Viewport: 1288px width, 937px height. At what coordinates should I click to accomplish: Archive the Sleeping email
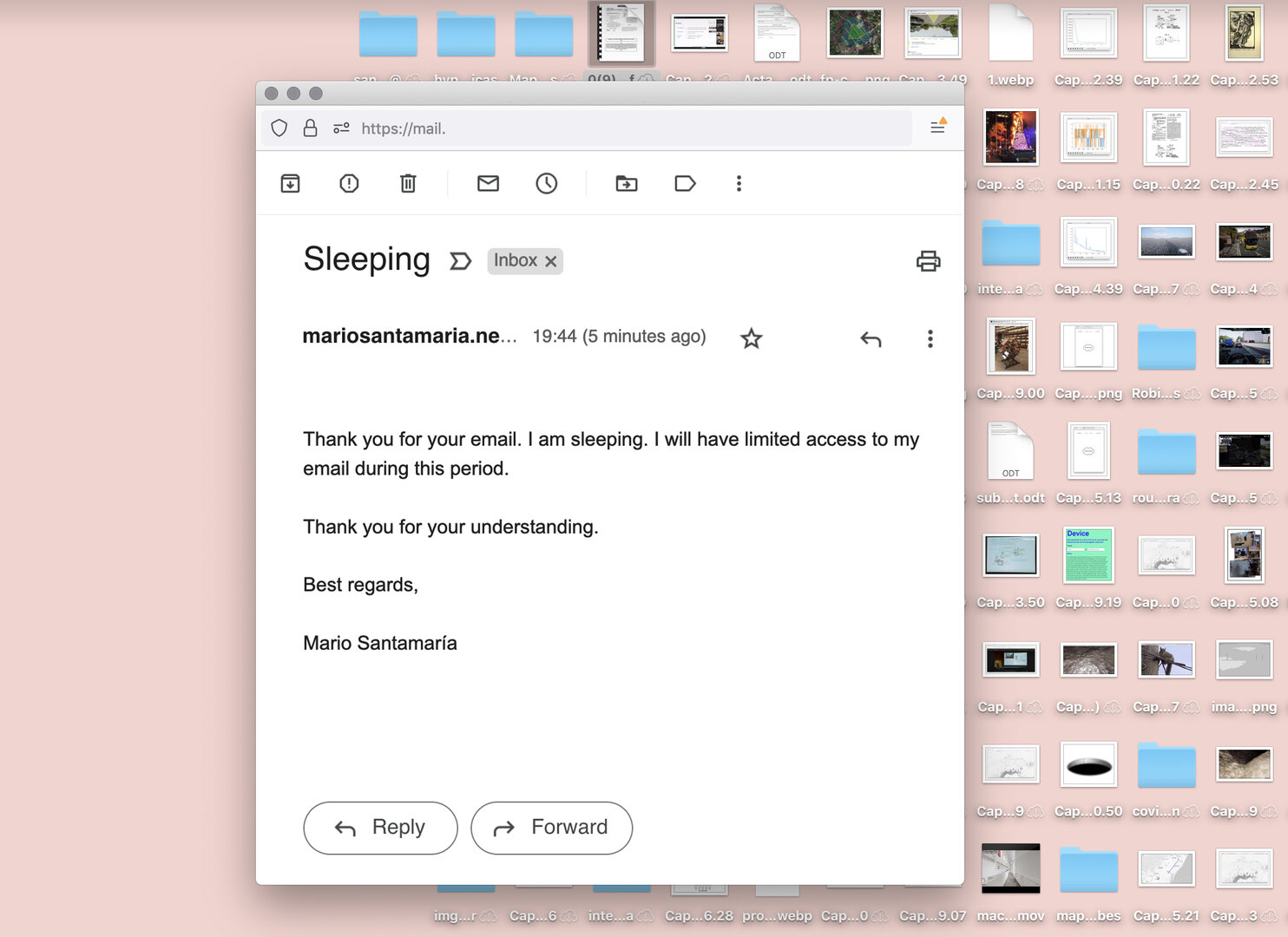[x=290, y=183]
